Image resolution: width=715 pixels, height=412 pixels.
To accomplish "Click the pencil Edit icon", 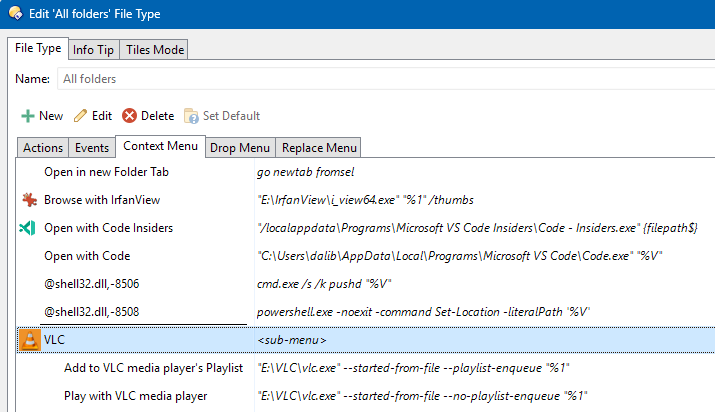I will (x=80, y=116).
